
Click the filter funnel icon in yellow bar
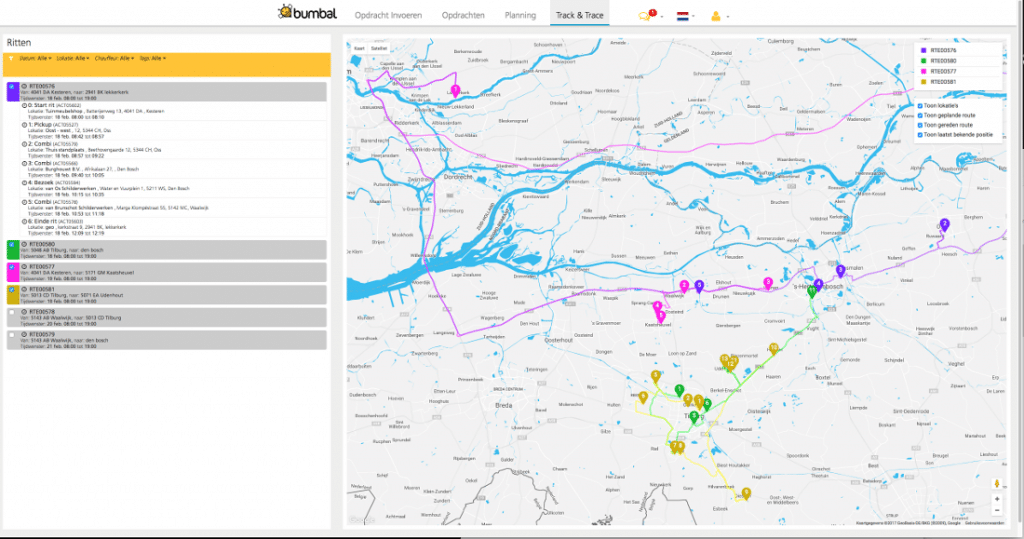(10, 59)
